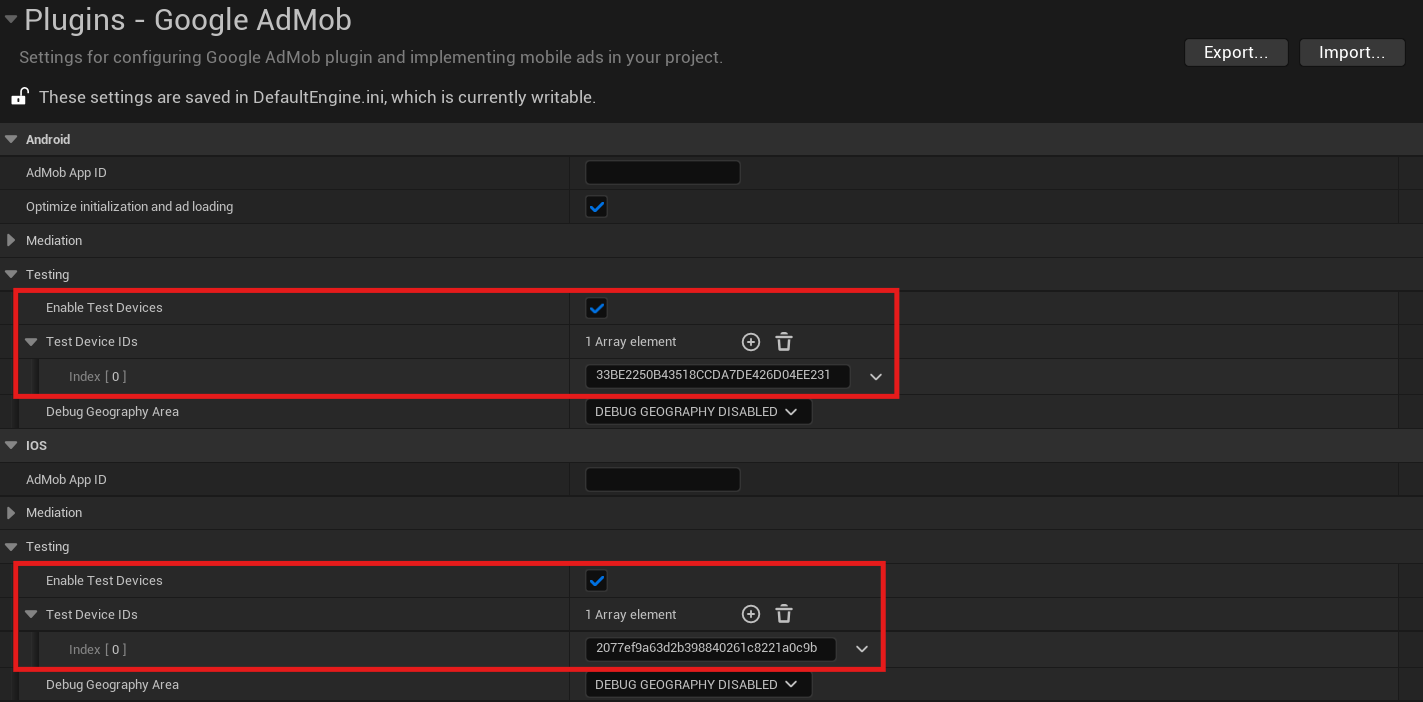Expand the iOS Mediation section
The width and height of the screenshot is (1423, 702).
click(x=11, y=513)
